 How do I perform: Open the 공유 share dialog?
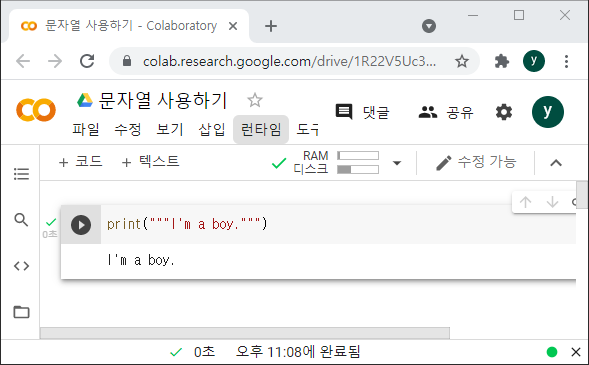point(446,112)
